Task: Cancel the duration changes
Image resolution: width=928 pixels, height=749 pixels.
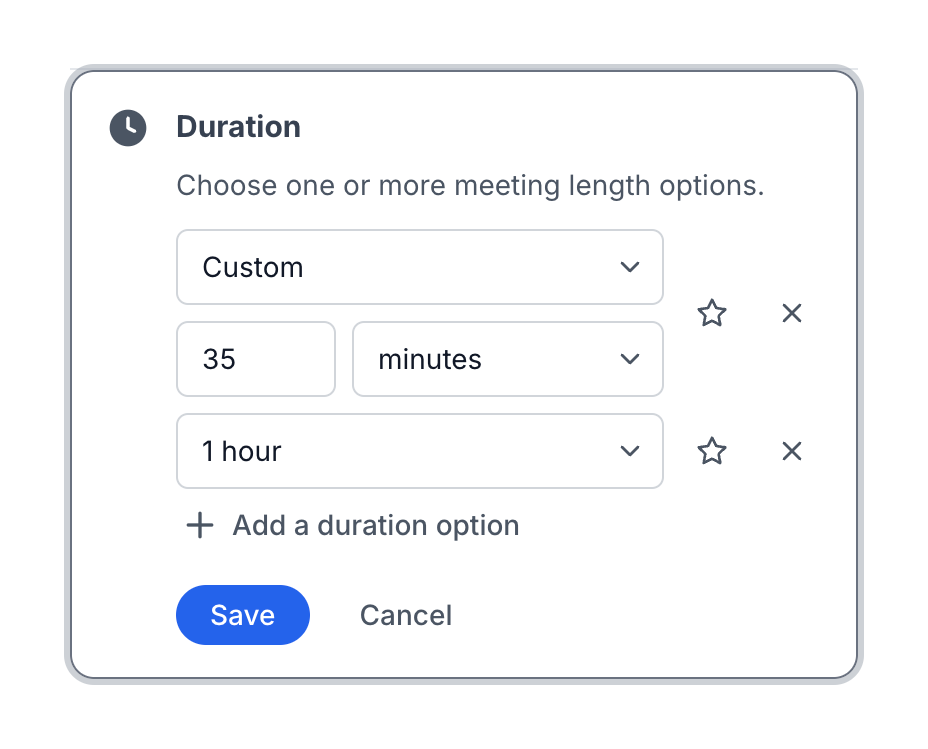Action: click(x=405, y=615)
